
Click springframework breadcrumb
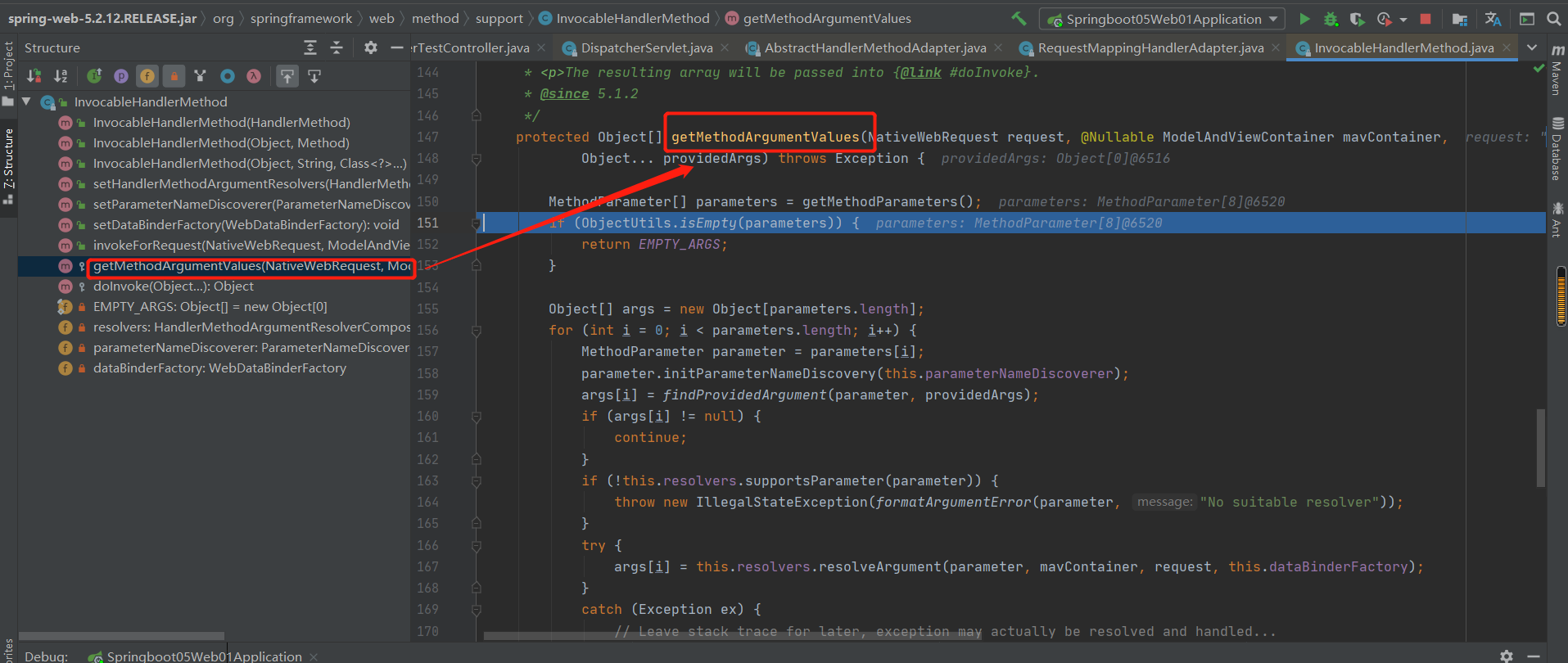coord(300,18)
